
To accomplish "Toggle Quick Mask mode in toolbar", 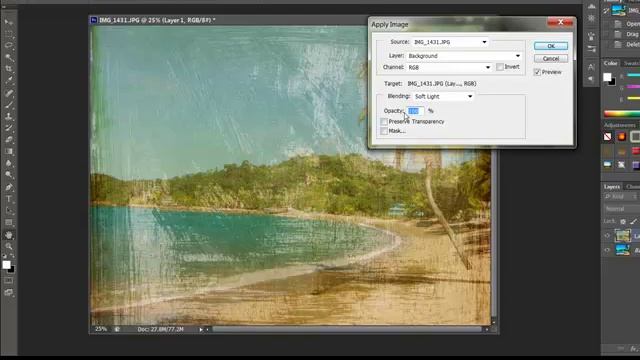I will point(9,281).
